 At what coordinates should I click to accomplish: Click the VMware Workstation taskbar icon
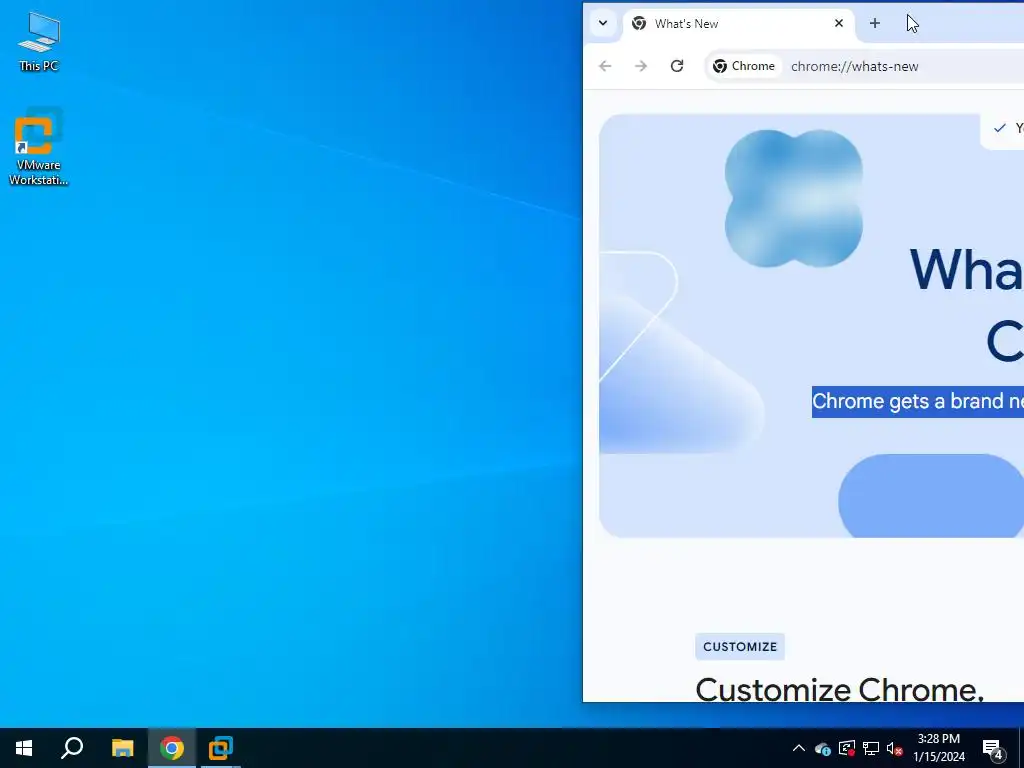[x=221, y=748]
